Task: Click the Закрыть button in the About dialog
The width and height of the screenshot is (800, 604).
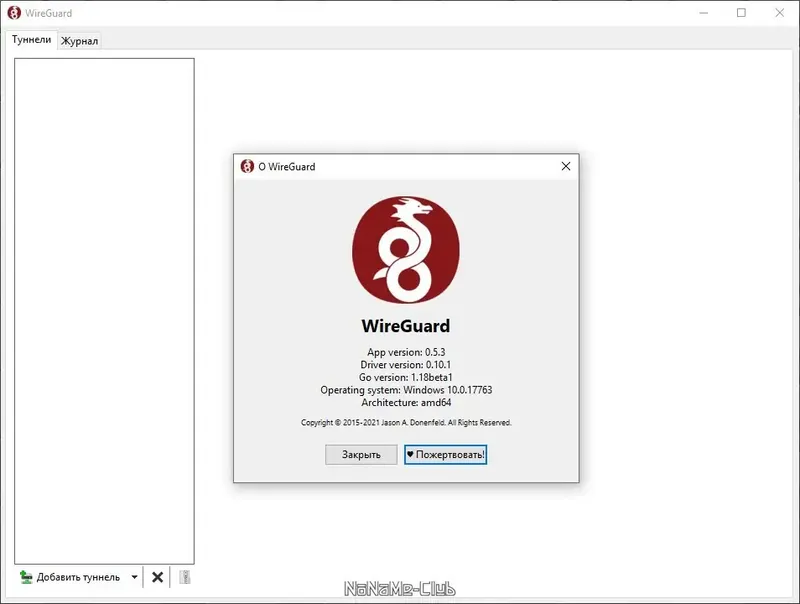Action: [361, 455]
